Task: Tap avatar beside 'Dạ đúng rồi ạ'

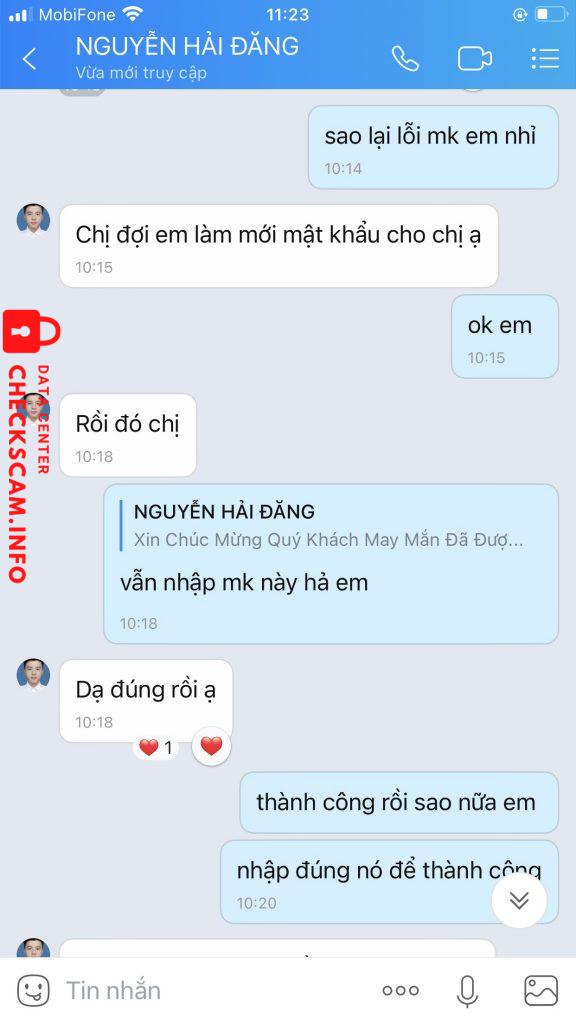Action: 33,675
